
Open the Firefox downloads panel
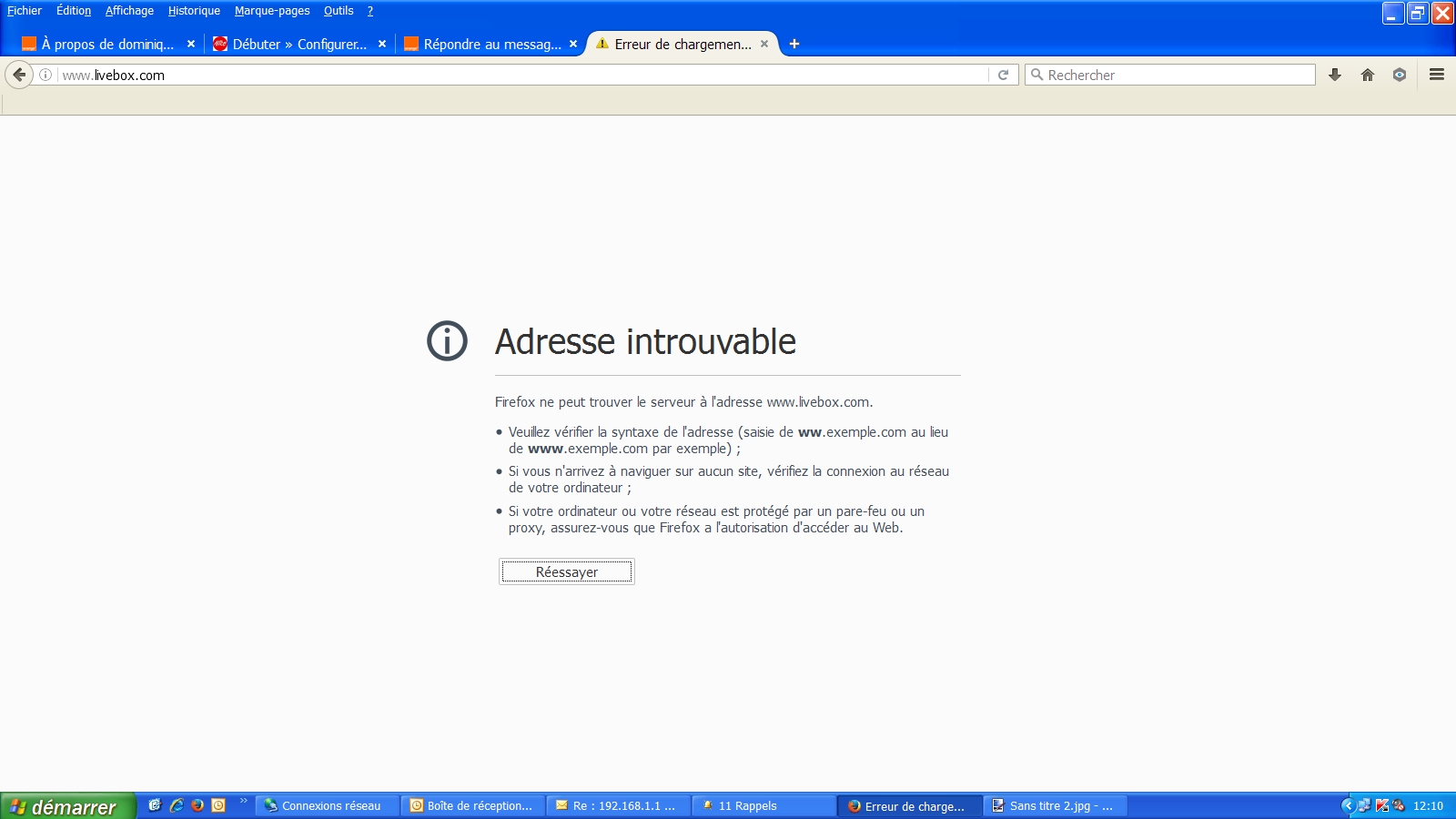tap(1335, 75)
